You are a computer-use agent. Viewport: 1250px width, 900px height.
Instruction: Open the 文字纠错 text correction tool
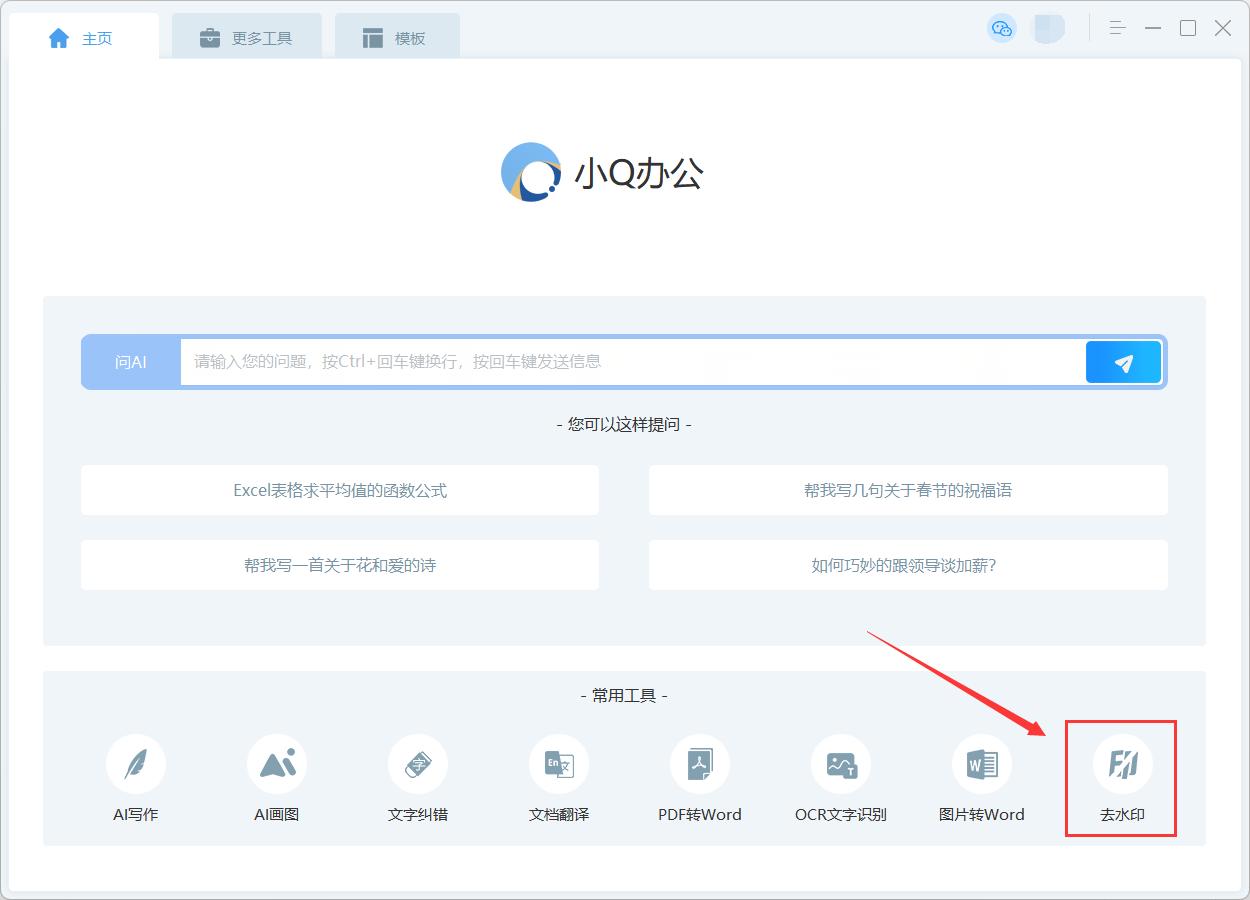tap(418, 765)
